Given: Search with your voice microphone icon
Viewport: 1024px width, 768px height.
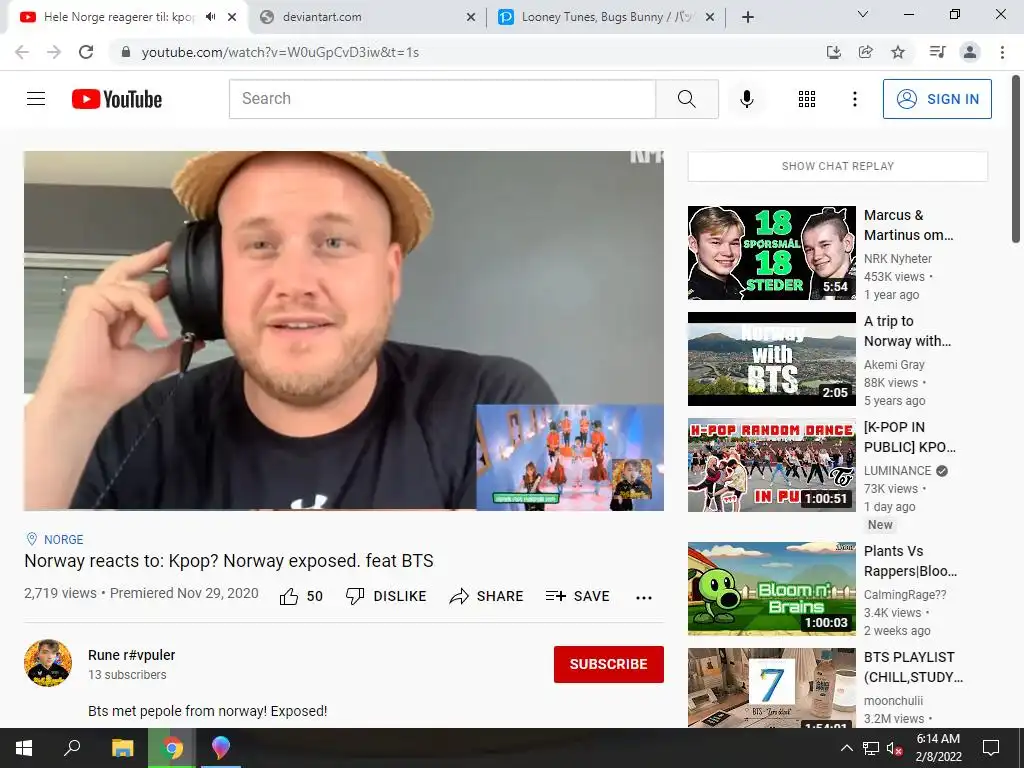Looking at the screenshot, I should click(x=746, y=99).
